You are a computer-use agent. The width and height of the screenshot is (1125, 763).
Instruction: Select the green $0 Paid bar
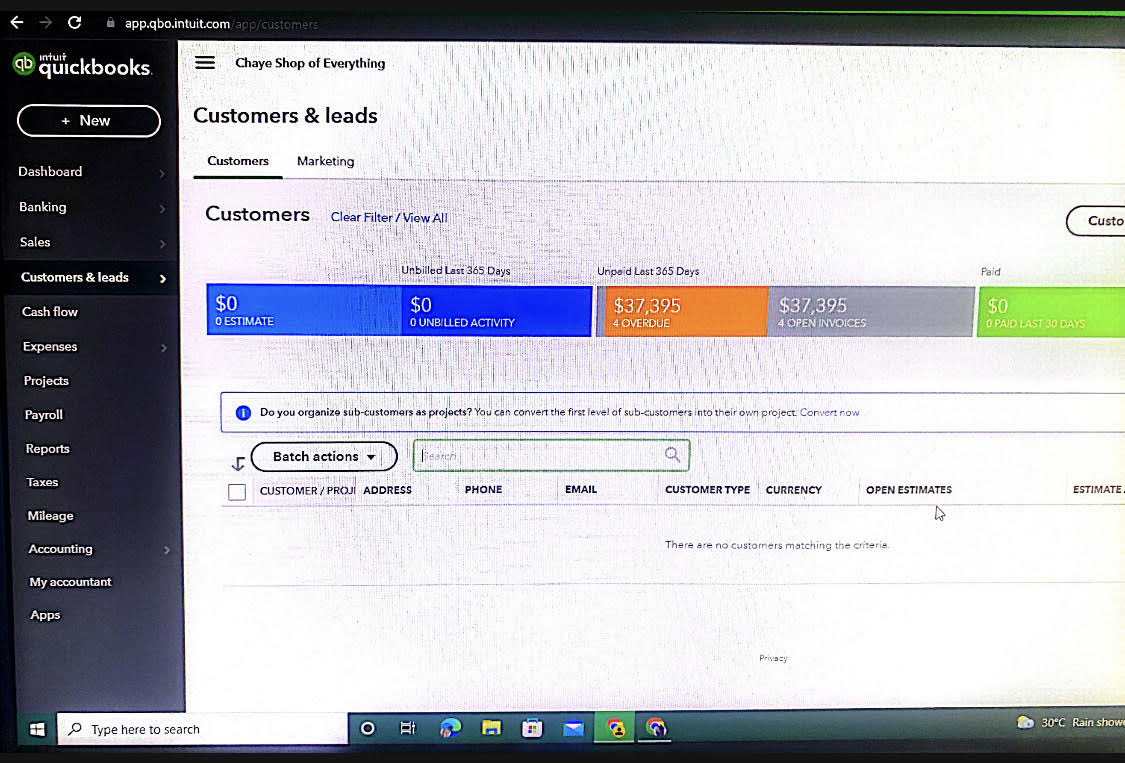point(1051,312)
